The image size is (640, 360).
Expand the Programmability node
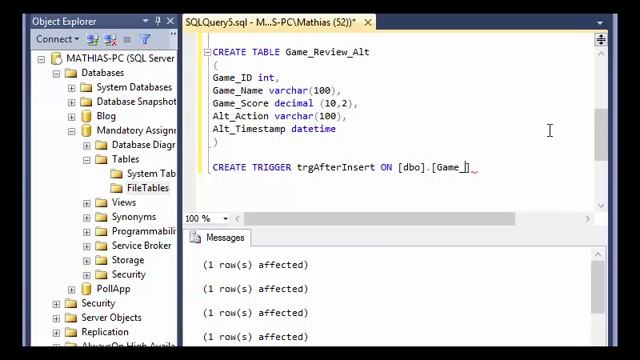tap(87, 232)
